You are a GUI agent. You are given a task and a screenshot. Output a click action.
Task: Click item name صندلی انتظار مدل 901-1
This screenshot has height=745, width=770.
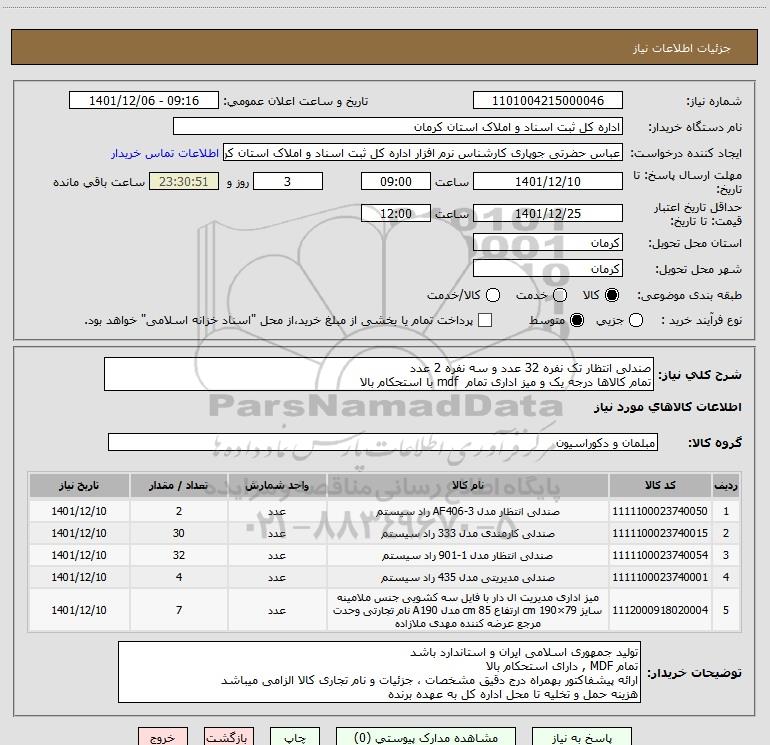tap(468, 555)
